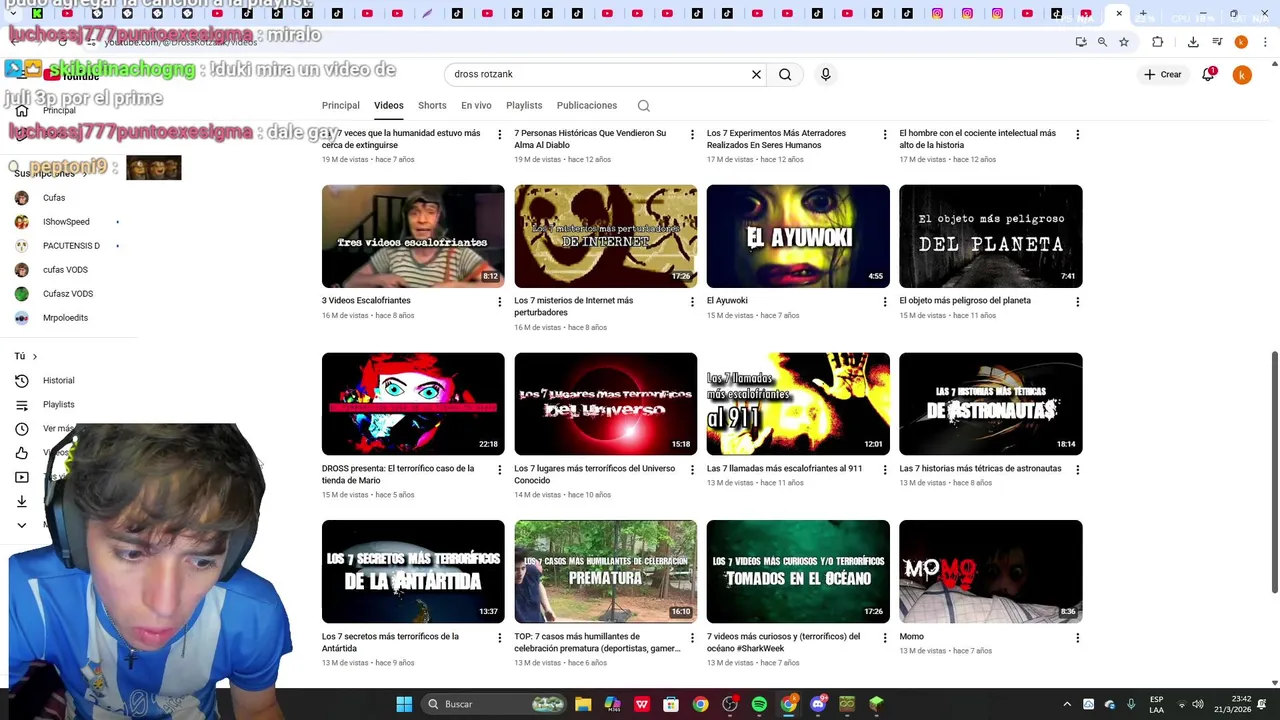Open Mrploedits subscription

click(x=65, y=318)
